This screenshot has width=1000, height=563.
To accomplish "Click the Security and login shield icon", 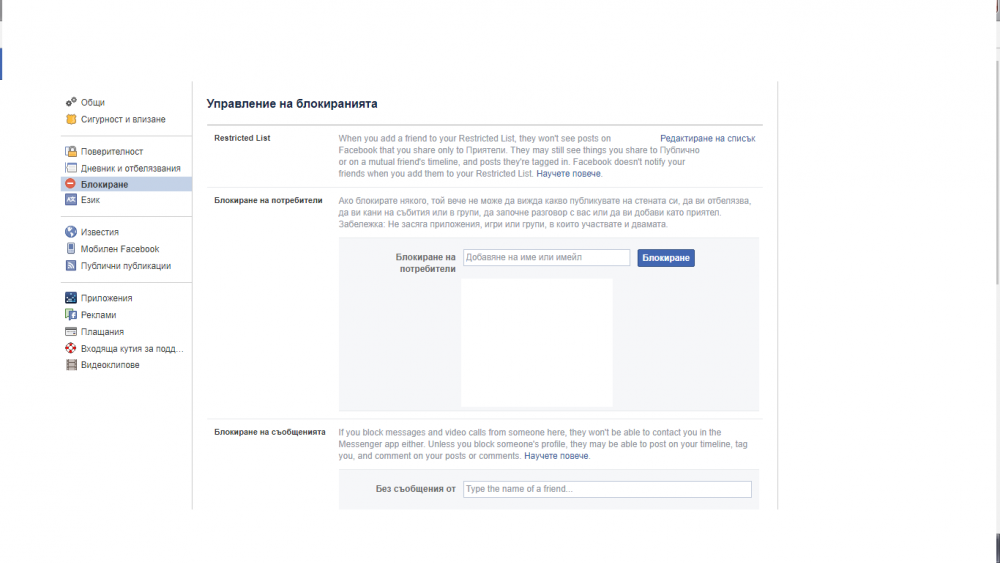I will point(71,119).
